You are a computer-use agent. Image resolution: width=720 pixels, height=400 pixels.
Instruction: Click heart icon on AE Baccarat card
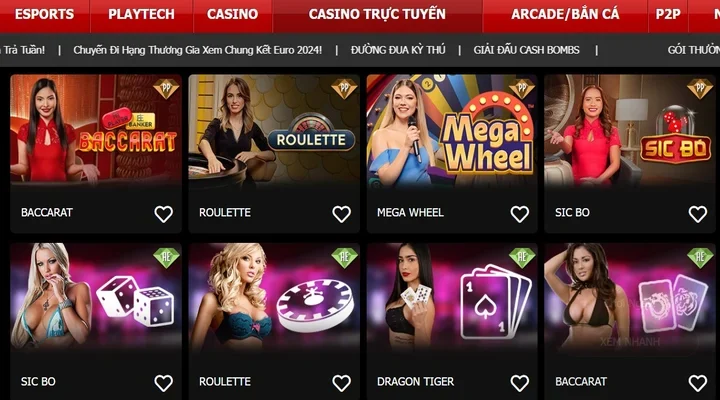coord(698,383)
